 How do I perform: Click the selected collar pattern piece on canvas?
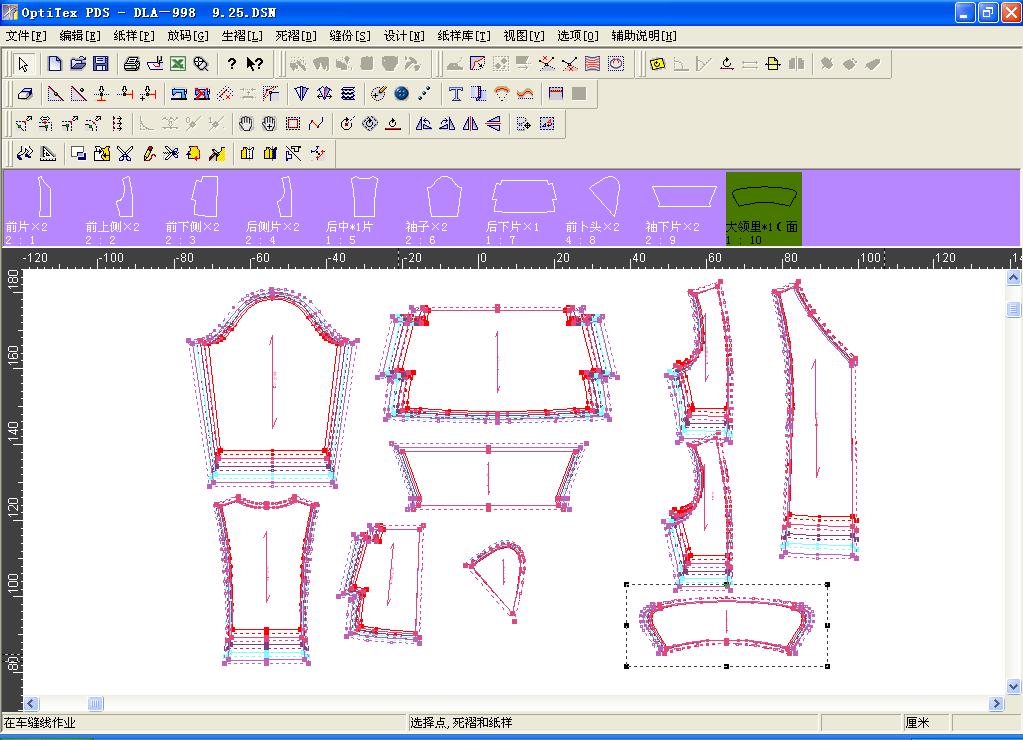[727, 625]
